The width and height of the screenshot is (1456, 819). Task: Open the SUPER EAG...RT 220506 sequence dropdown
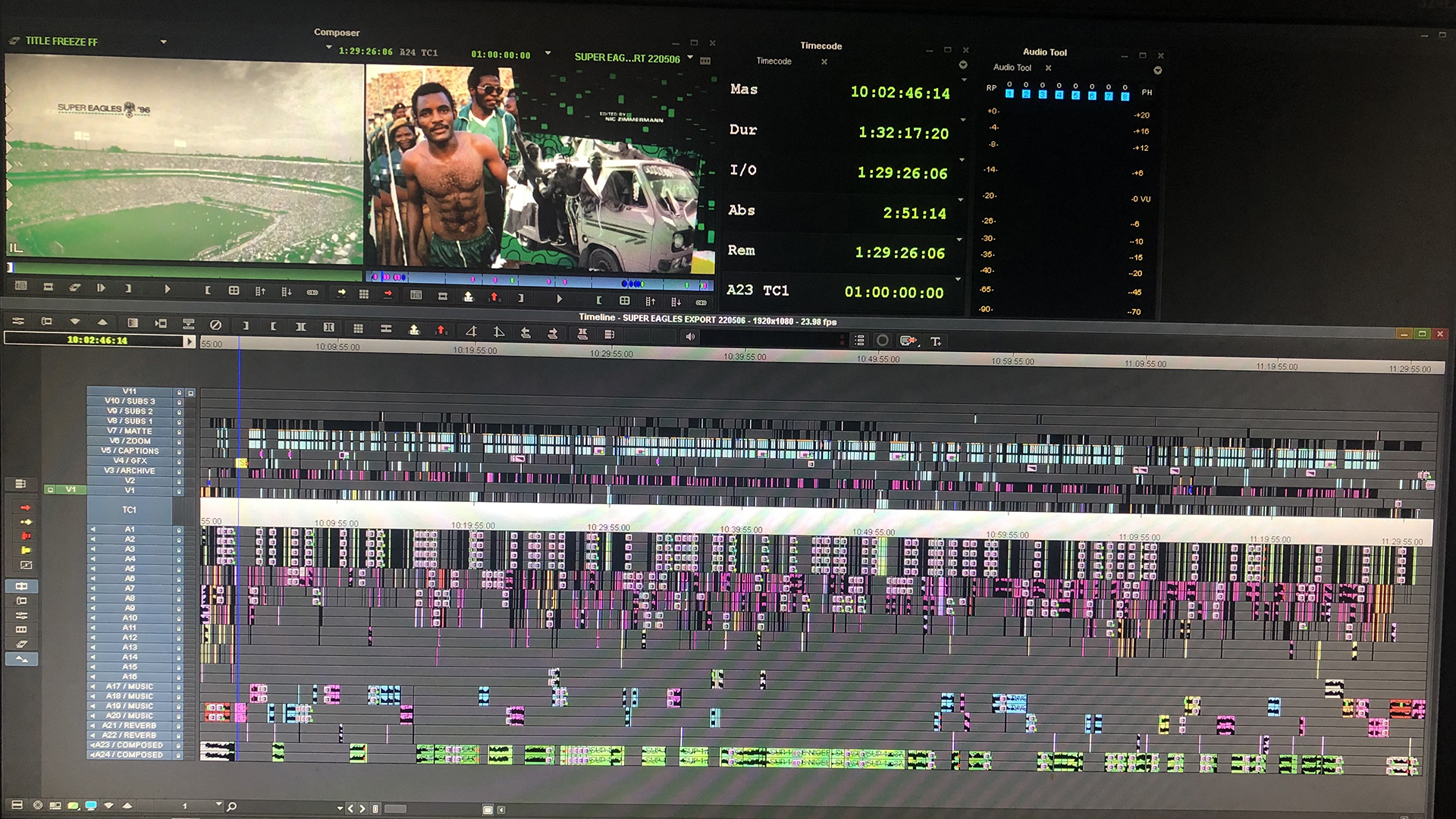pyautogui.click(x=690, y=58)
